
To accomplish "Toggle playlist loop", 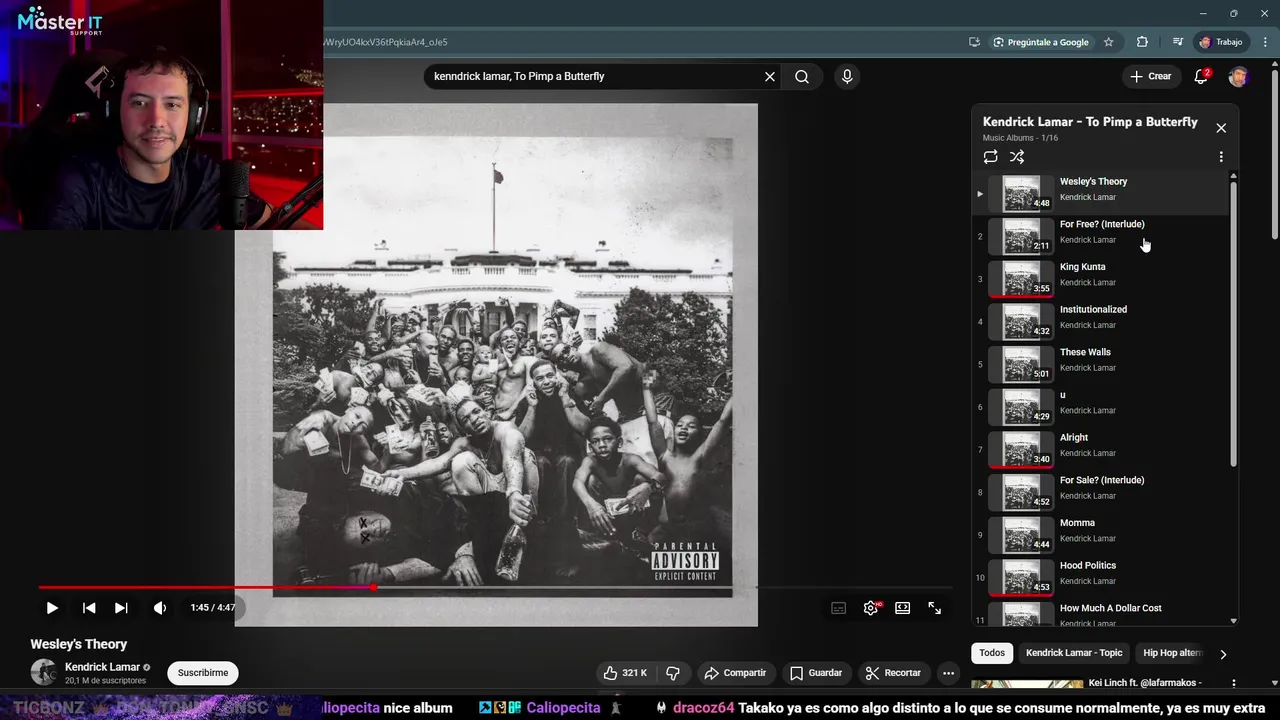I will (990, 157).
